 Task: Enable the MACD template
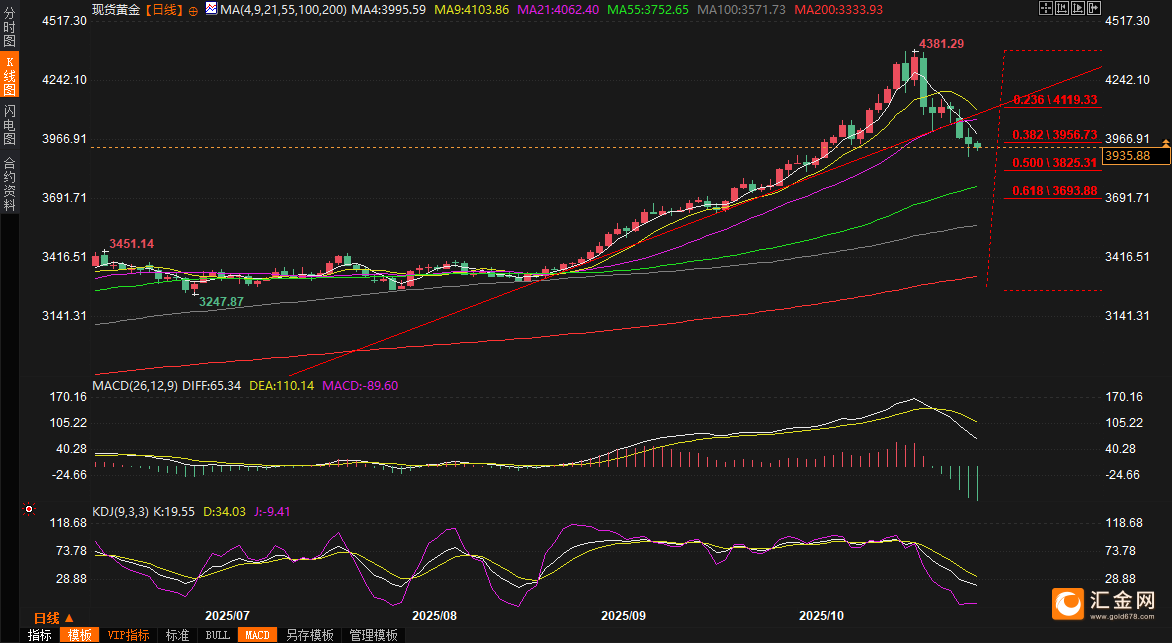click(x=257, y=635)
